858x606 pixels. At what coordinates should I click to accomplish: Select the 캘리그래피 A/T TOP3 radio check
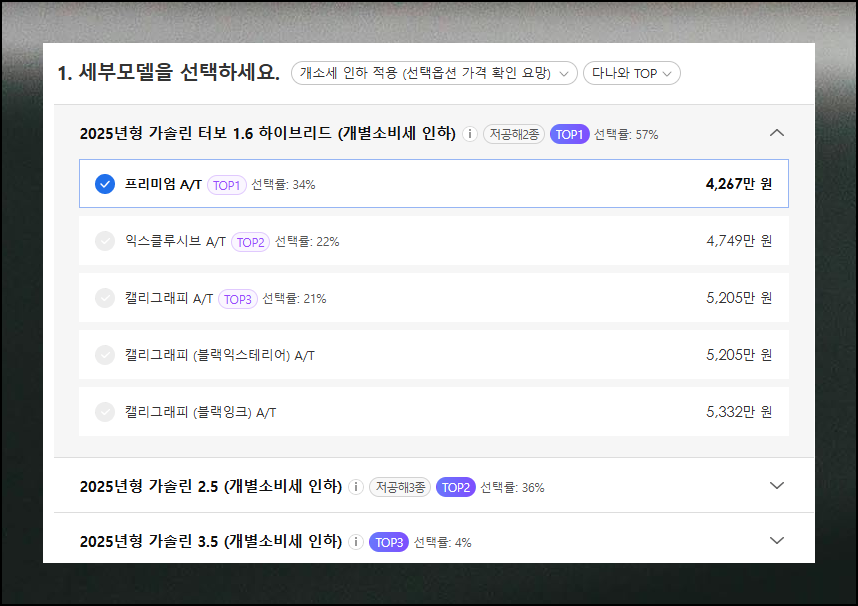pyautogui.click(x=105, y=298)
